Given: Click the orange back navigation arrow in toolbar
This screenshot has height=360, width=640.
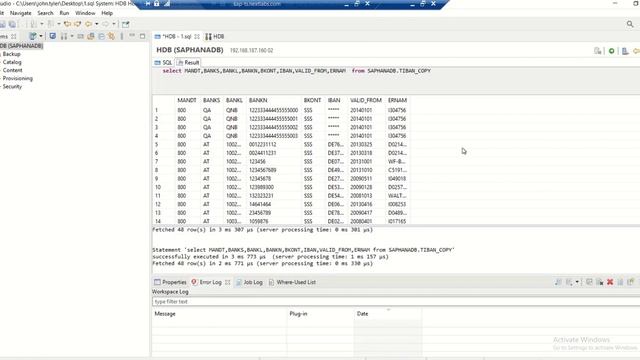Looking at the screenshot, I should point(88,24).
